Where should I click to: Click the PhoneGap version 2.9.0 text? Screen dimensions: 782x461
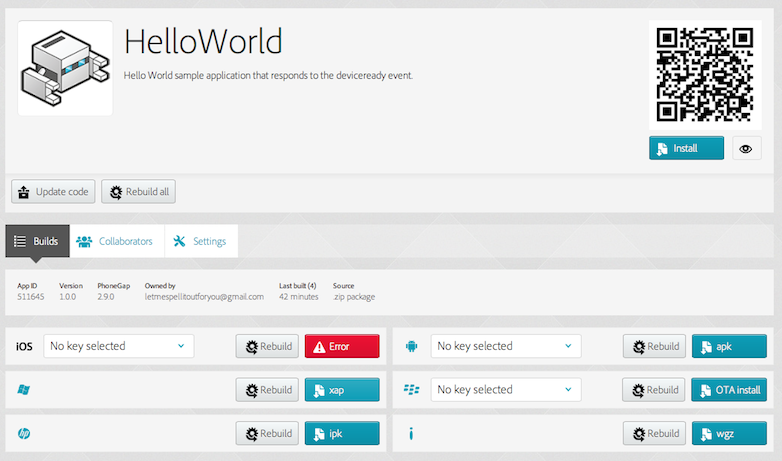tap(106, 297)
